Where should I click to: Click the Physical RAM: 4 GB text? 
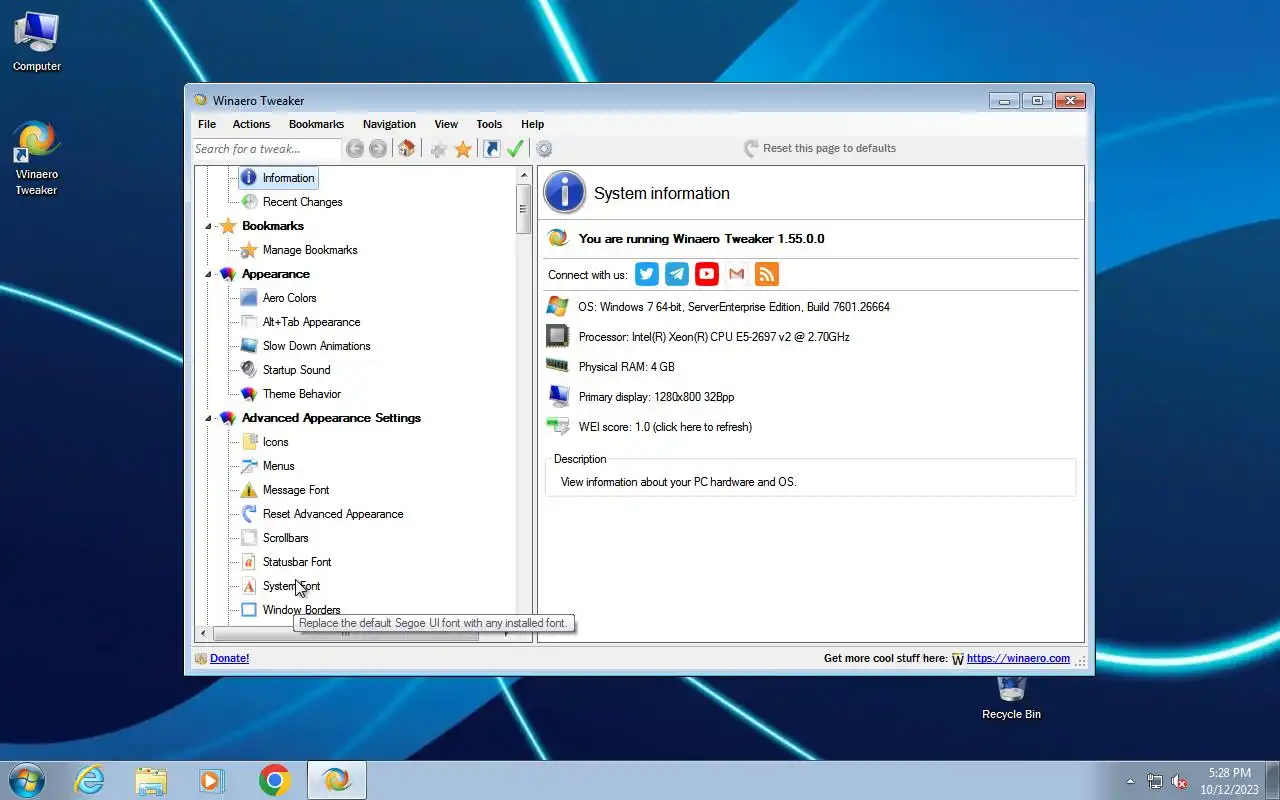coord(626,367)
